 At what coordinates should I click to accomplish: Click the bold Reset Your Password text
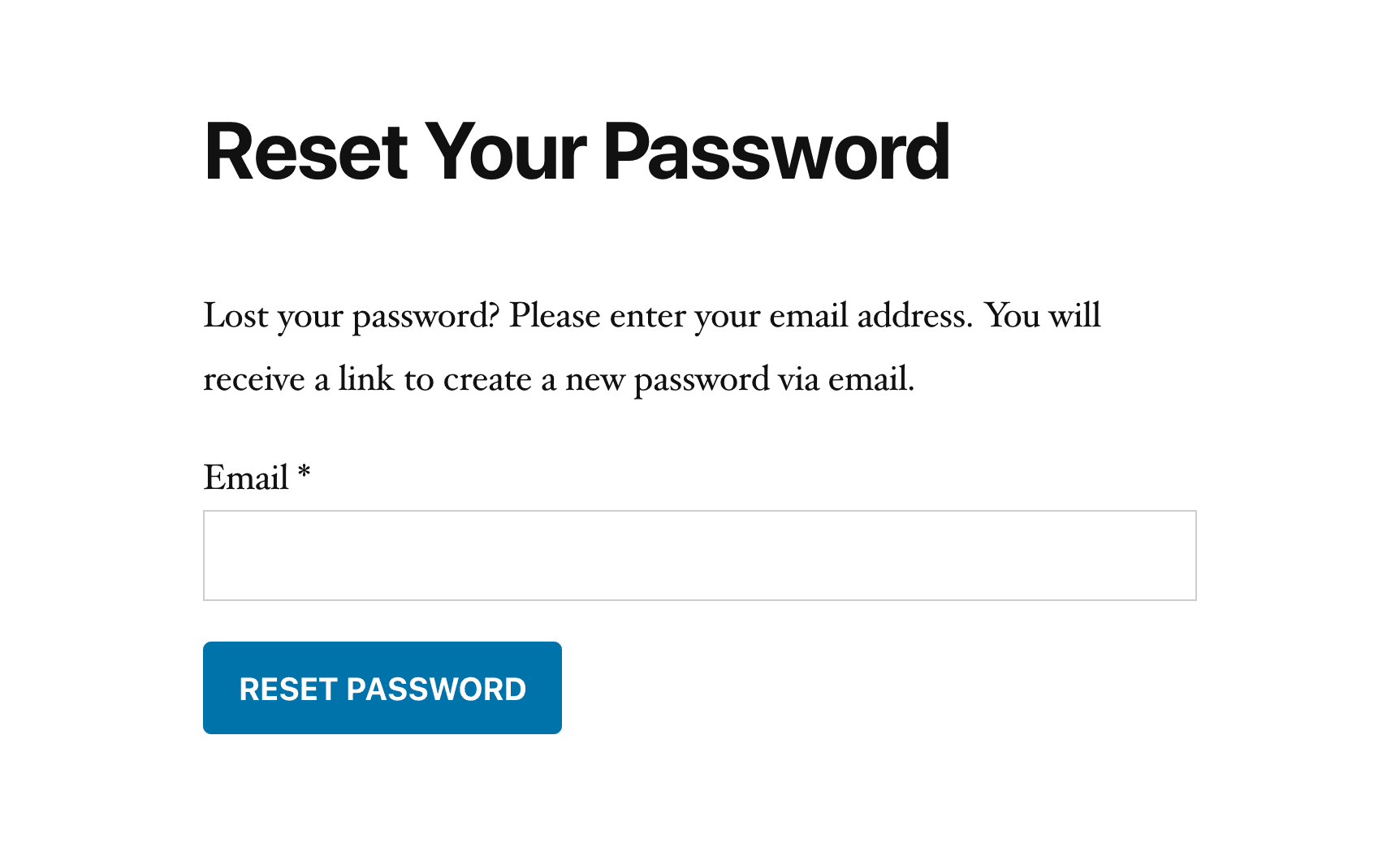[577, 150]
